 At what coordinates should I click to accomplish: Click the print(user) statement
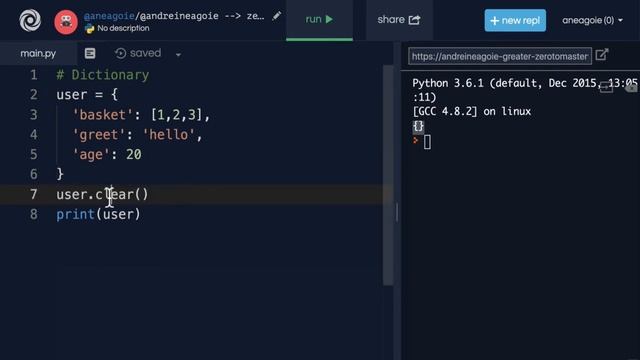(98, 214)
